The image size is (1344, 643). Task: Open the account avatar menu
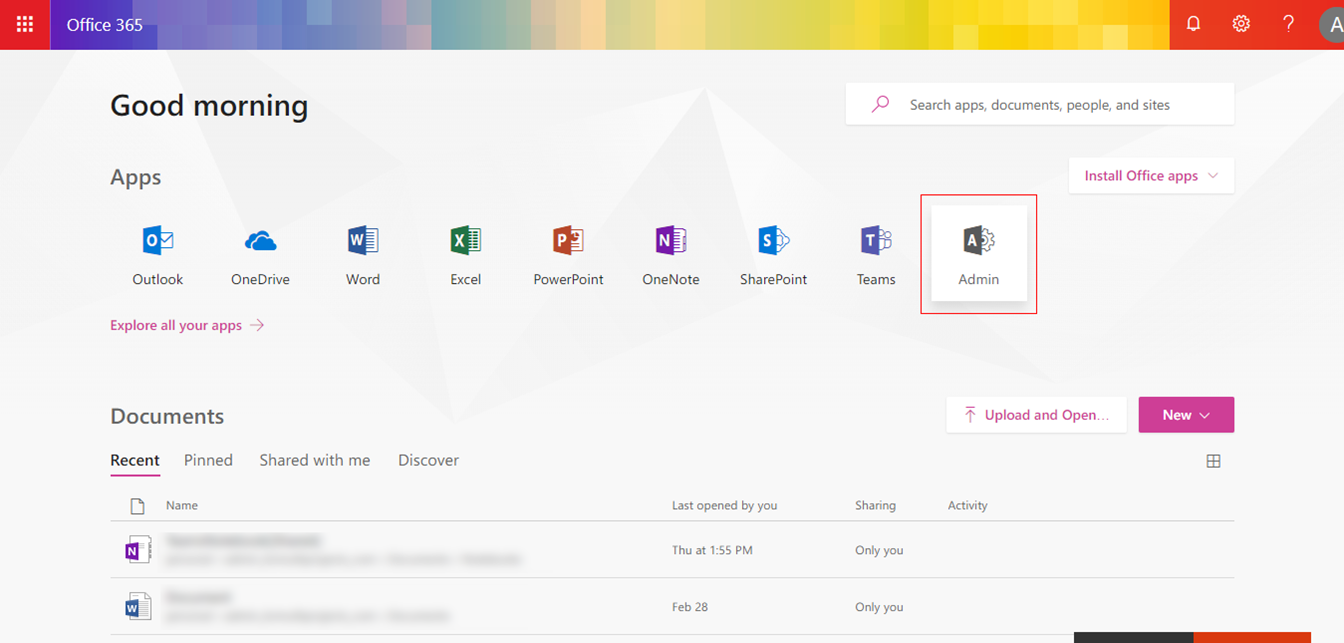pos(1331,26)
